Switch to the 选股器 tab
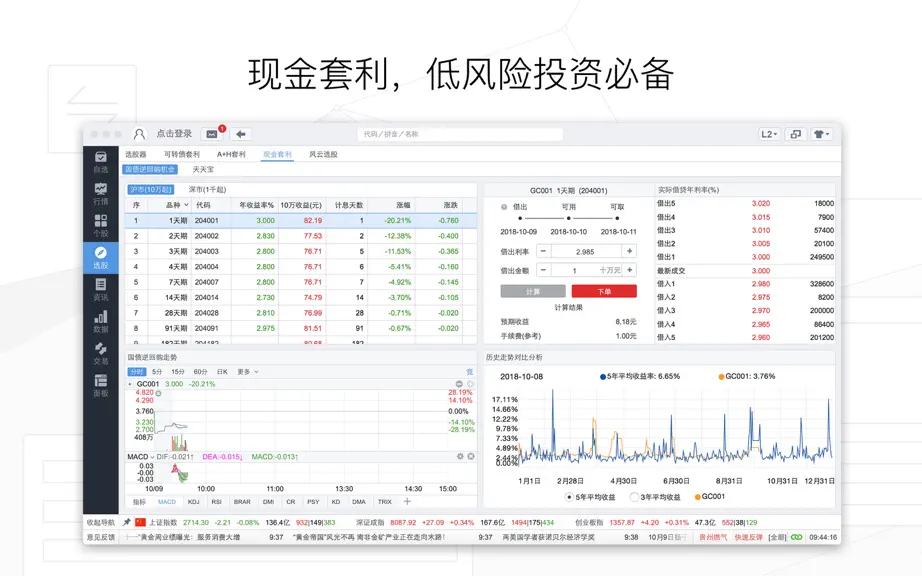Viewport: 922px width, 576px height. [136, 154]
